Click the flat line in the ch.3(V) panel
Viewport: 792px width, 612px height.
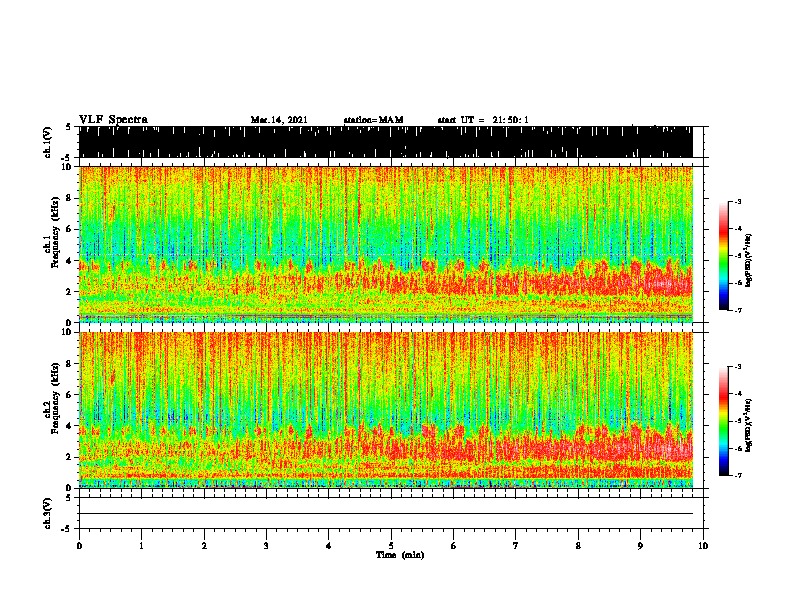click(x=386, y=514)
